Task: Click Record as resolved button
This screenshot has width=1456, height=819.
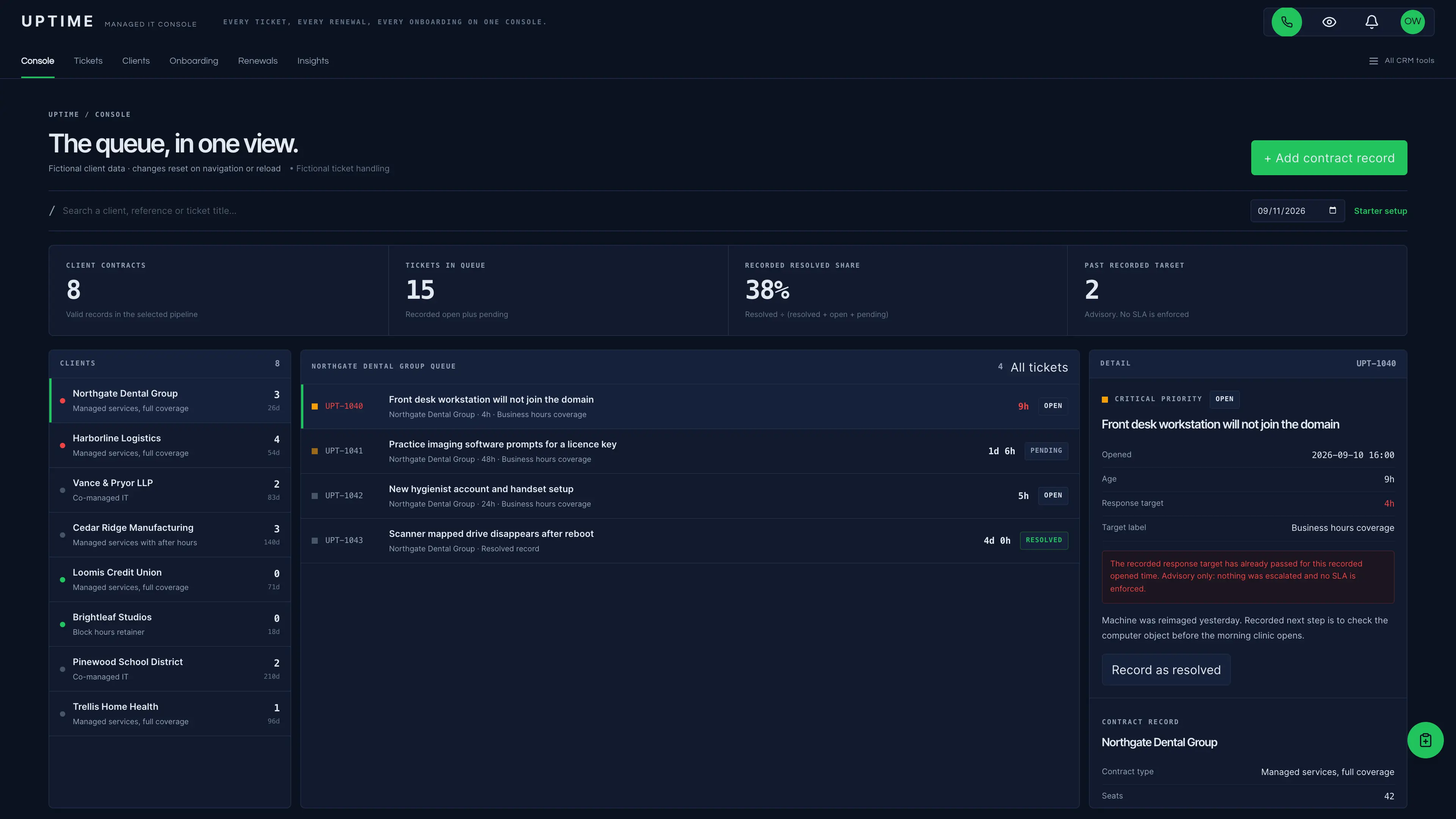Action: coord(1166,669)
